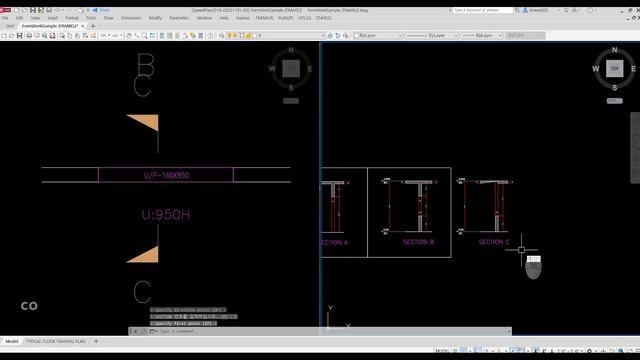640x360 pixels.
Task: Open the Express menu
Action: click(242, 18)
